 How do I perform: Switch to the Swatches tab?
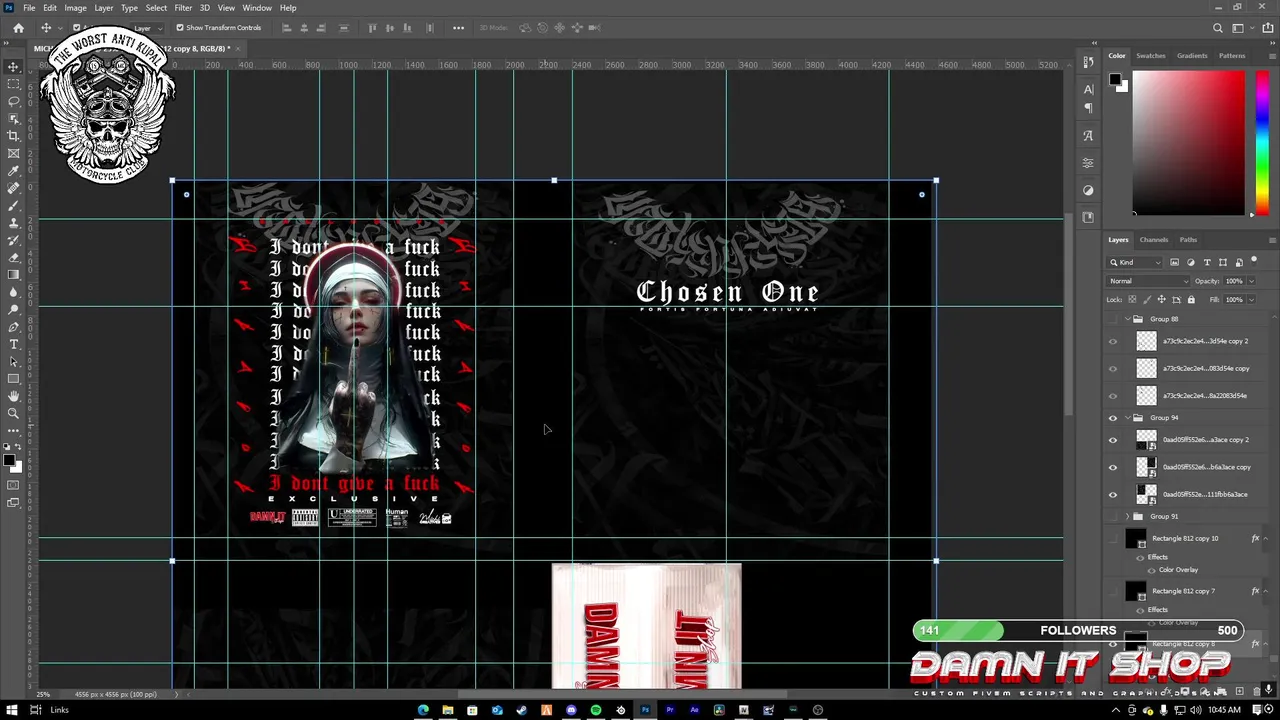tap(1150, 56)
